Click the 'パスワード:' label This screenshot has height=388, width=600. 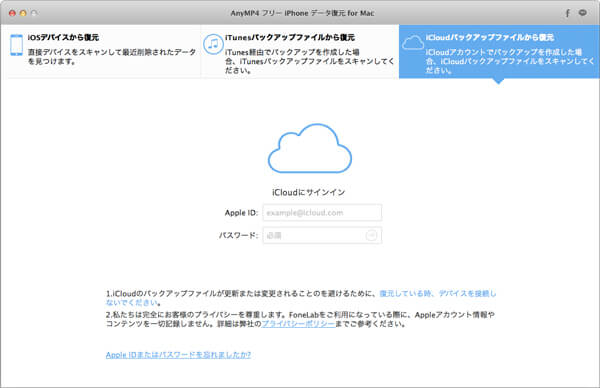coord(238,235)
